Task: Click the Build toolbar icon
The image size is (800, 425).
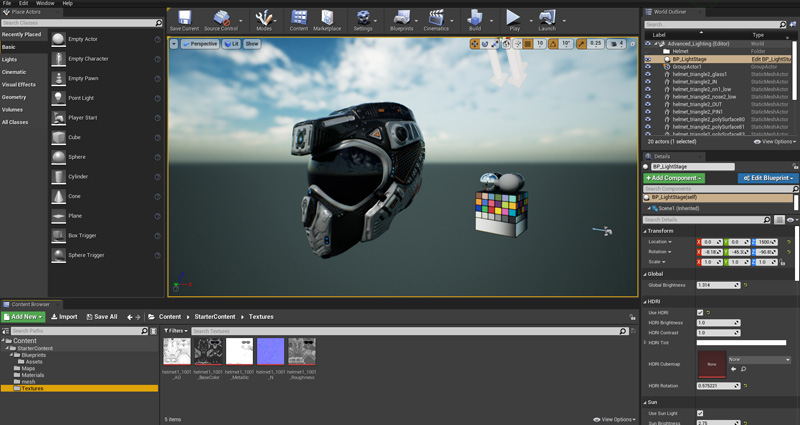Action: (x=475, y=19)
